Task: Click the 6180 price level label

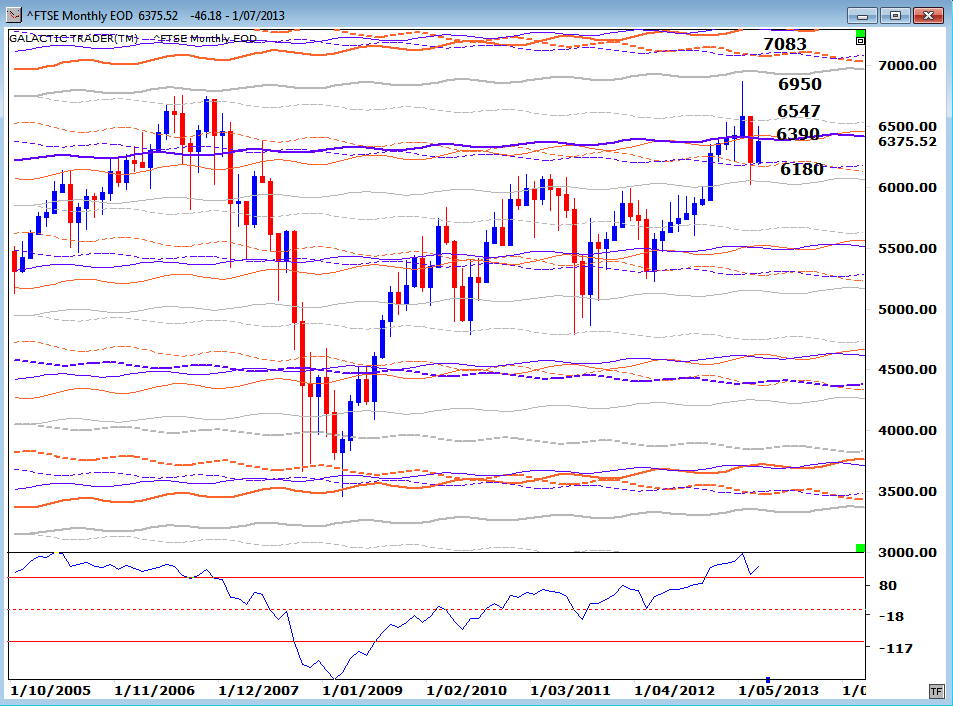Action: pos(802,169)
